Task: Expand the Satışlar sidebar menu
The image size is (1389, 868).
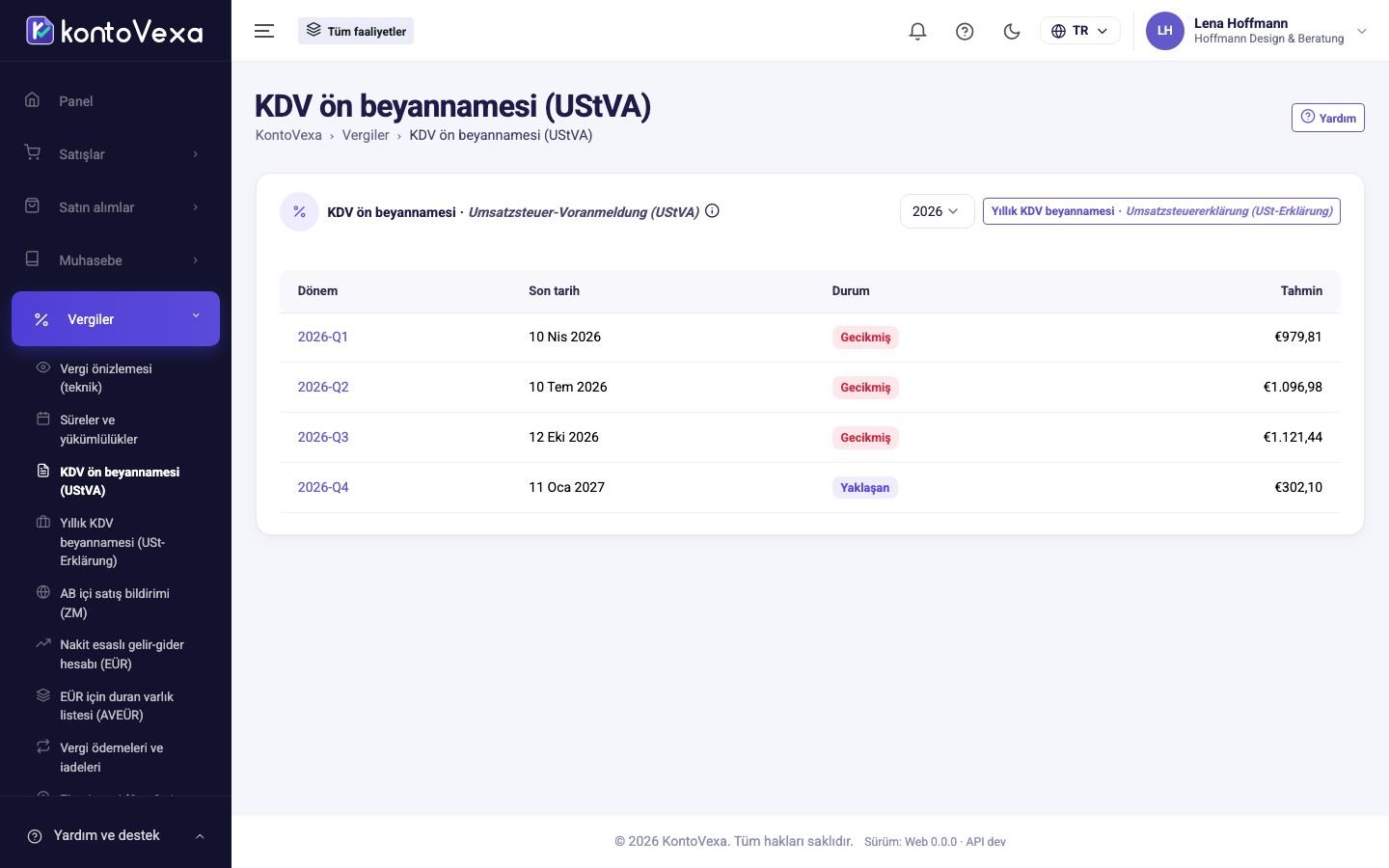Action: pyautogui.click(x=116, y=154)
